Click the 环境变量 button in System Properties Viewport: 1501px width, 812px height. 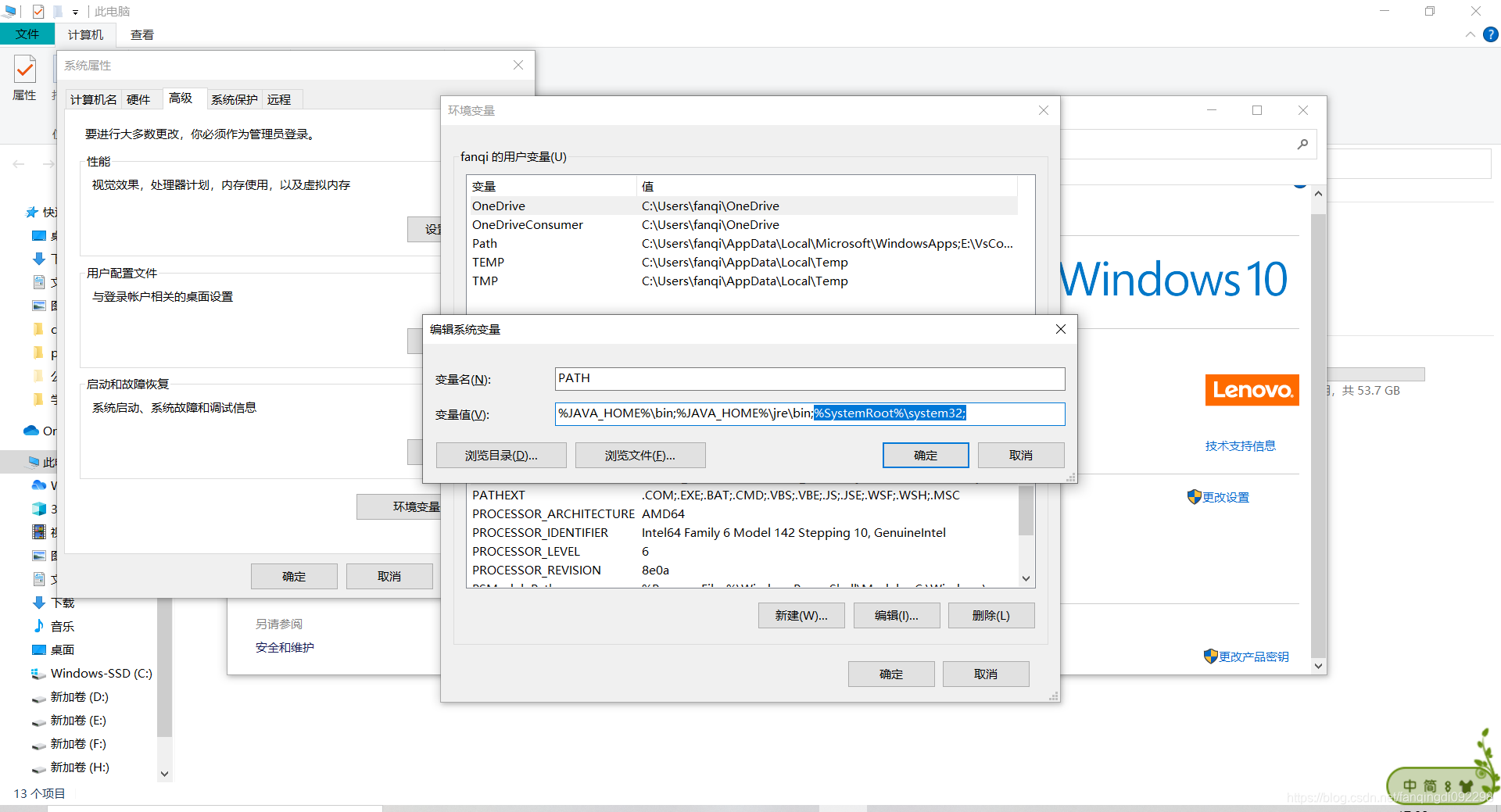pyautogui.click(x=399, y=506)
